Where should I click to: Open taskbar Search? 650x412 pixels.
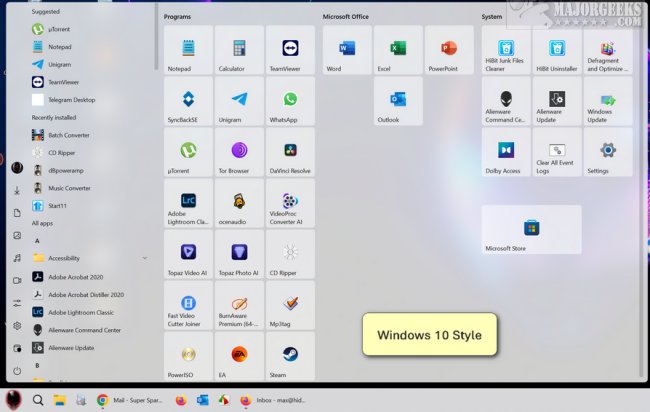coord(38,400)
